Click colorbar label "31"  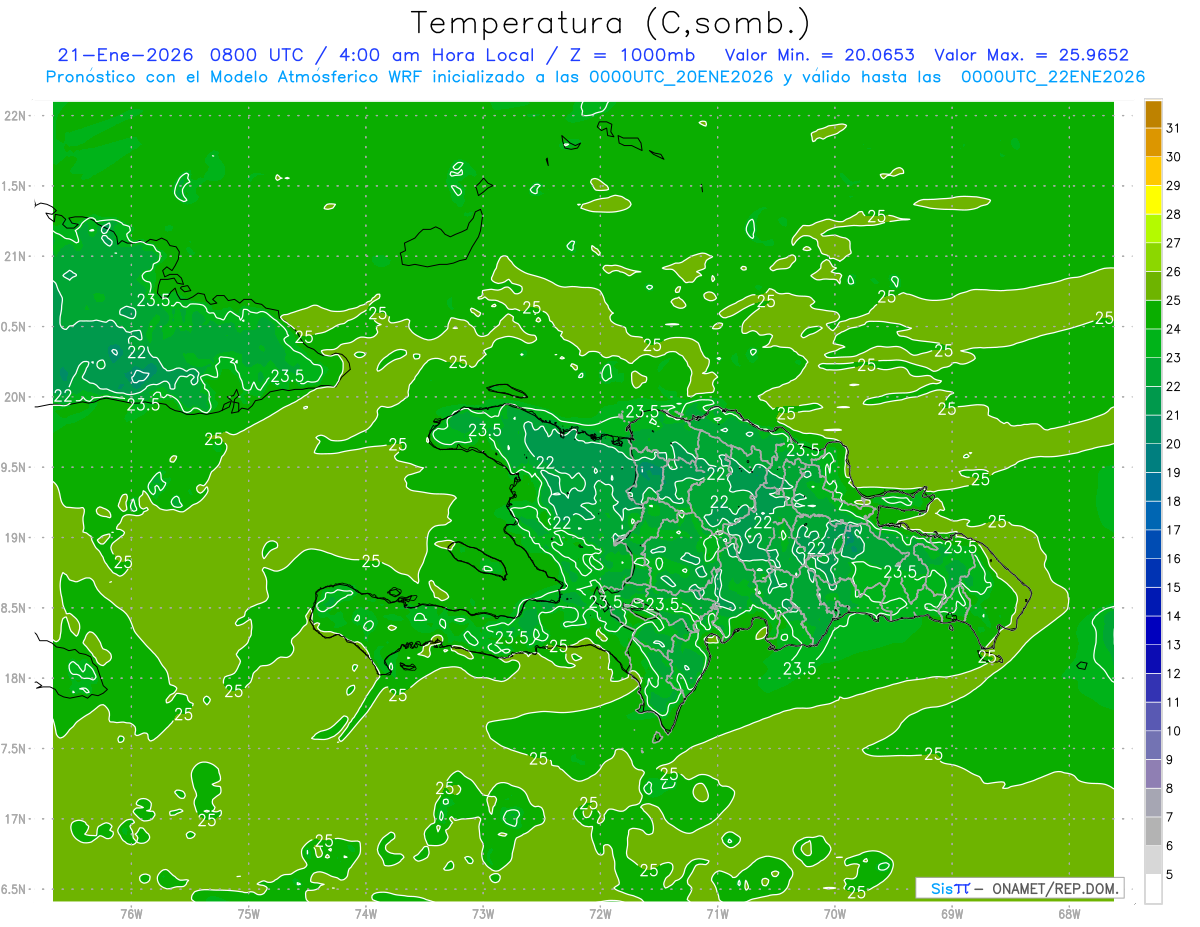pos(1174,128)
